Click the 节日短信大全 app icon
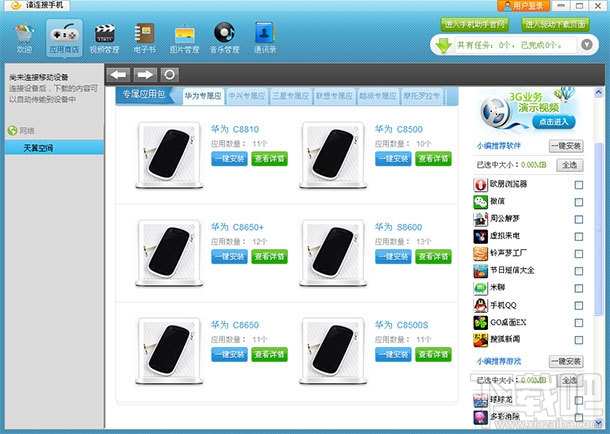610x434 pixels. (x=480, y=271)
